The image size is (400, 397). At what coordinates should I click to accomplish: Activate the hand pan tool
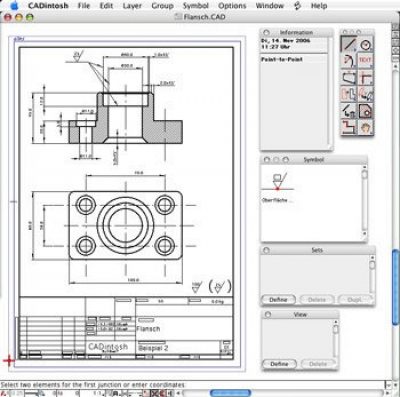(x=366, y=127)
